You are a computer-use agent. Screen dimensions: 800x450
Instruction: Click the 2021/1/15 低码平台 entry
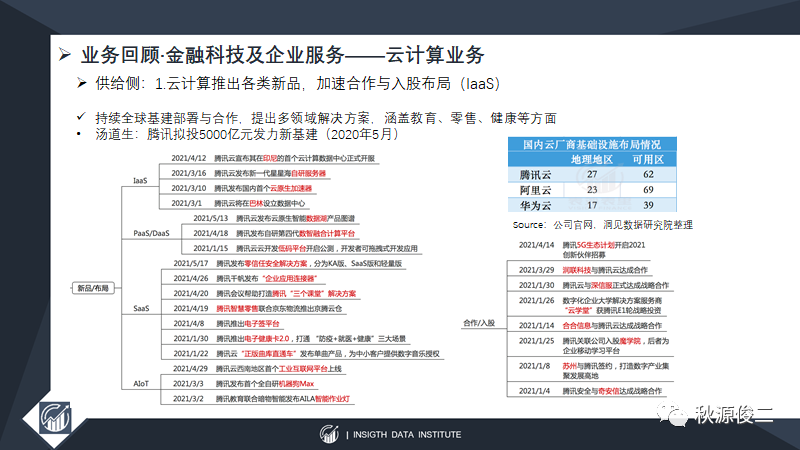[x=305, y=248]
